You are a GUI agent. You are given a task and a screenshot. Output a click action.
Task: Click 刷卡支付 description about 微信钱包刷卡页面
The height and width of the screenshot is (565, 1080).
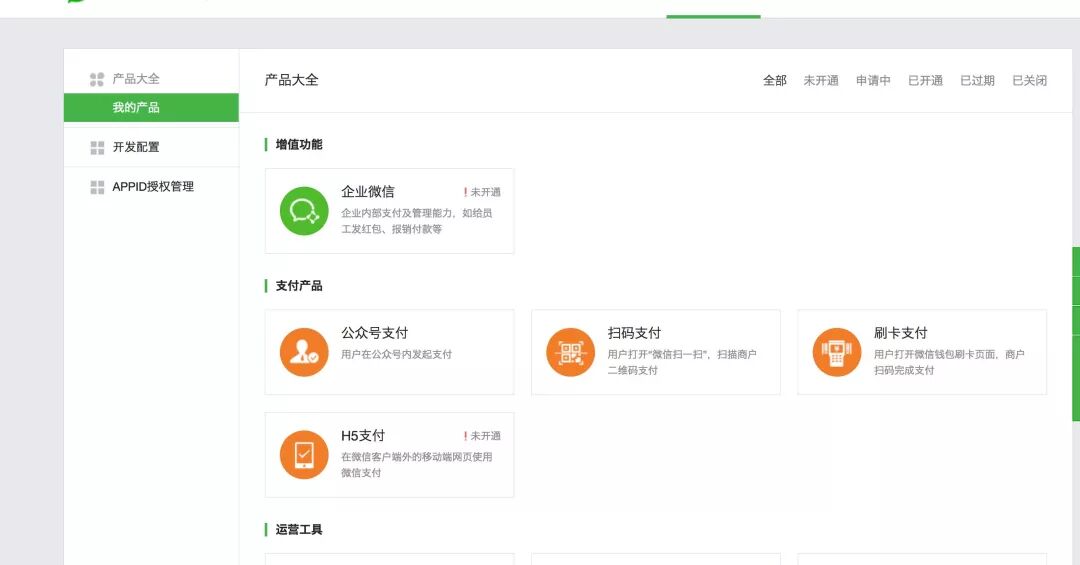[x=949, y=362]
